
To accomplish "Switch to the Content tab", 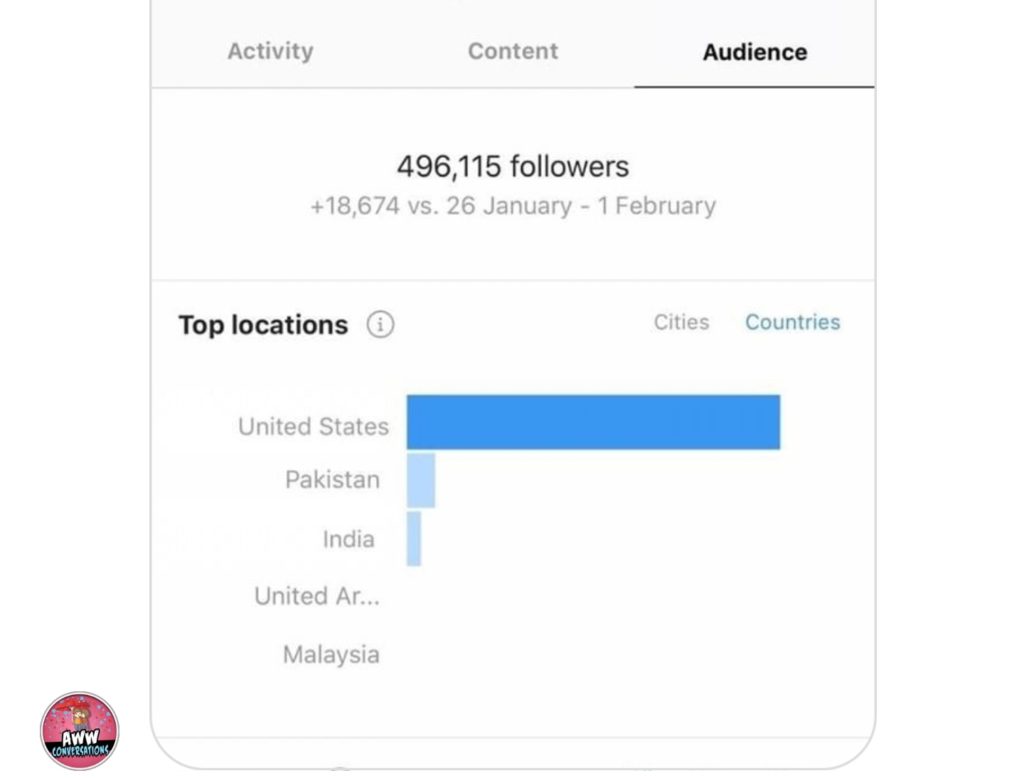I will tap(513, 51).
